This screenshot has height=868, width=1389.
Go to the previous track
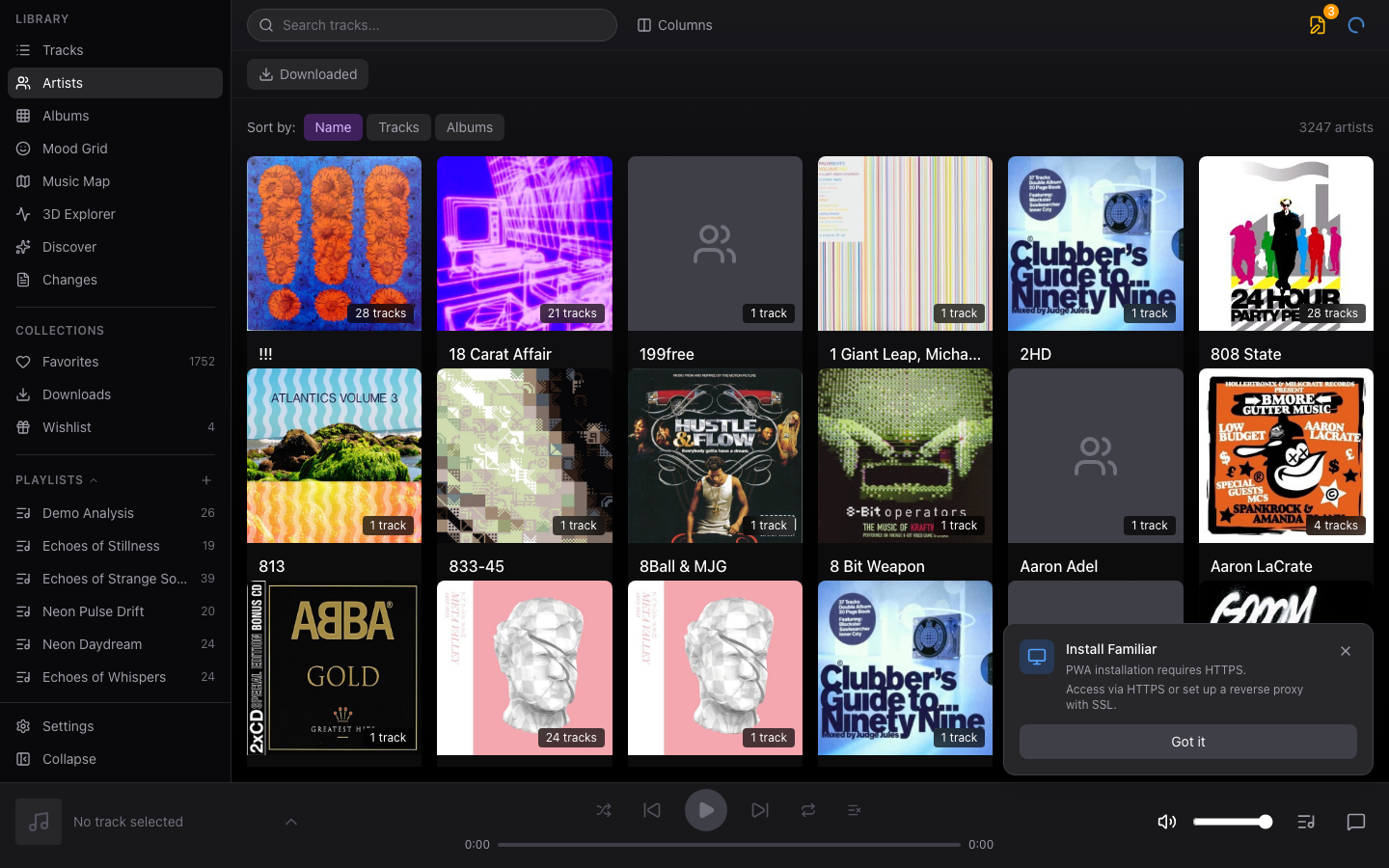coord(652,810)
